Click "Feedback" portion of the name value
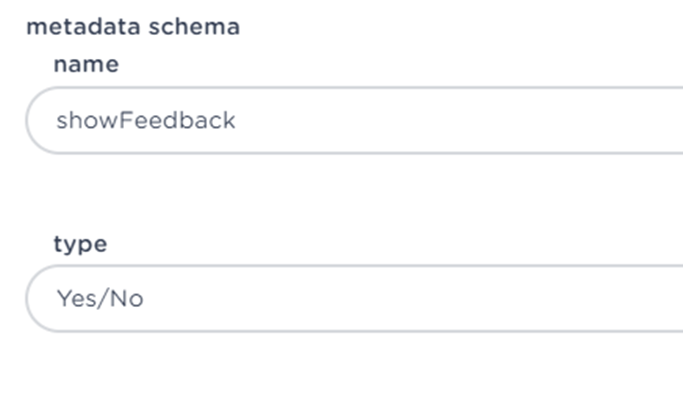 tap(177, 120)
